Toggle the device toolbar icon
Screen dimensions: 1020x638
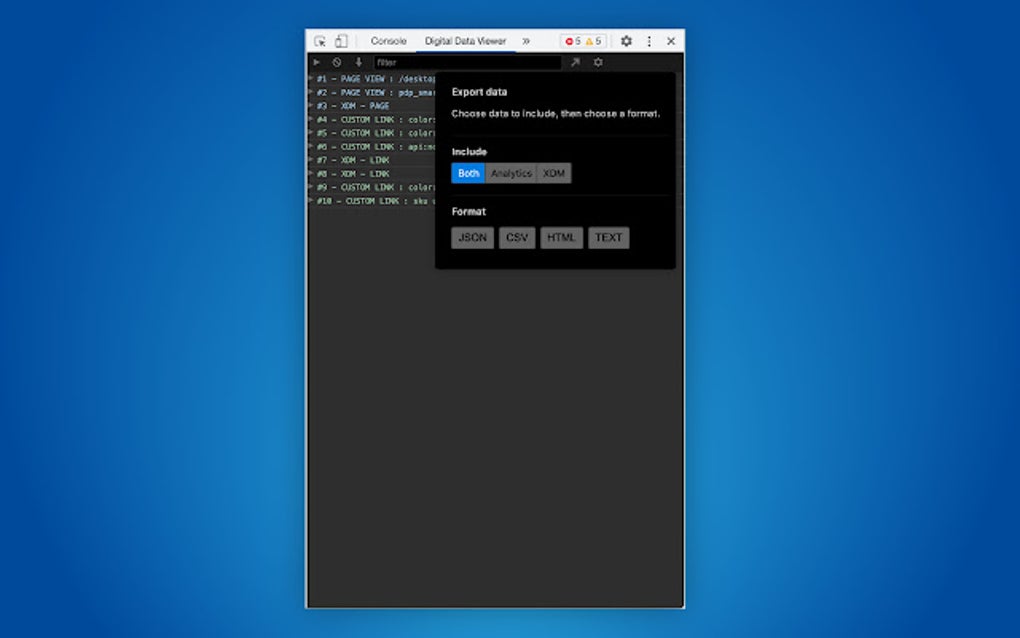coord(341,41)
